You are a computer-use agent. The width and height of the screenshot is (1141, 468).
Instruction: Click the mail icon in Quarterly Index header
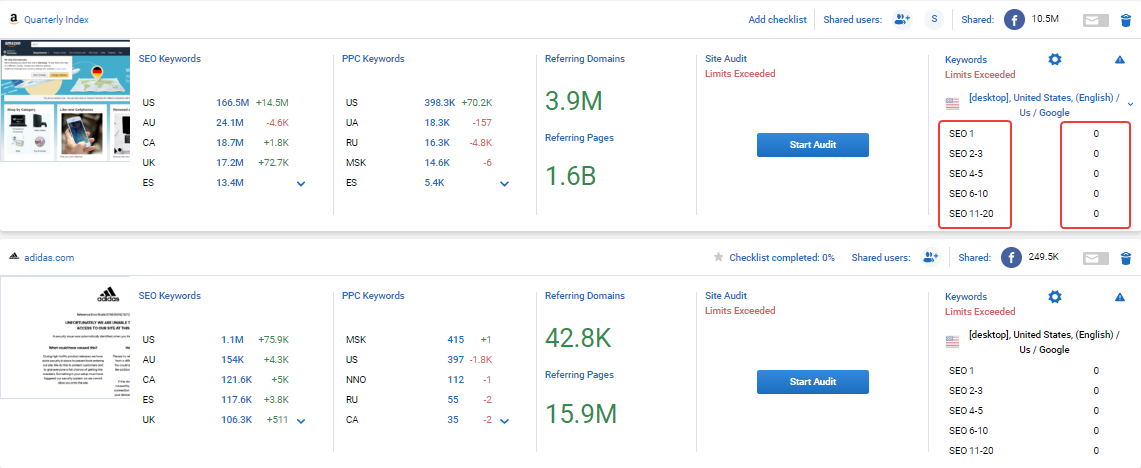click(x=1095, y=20)
